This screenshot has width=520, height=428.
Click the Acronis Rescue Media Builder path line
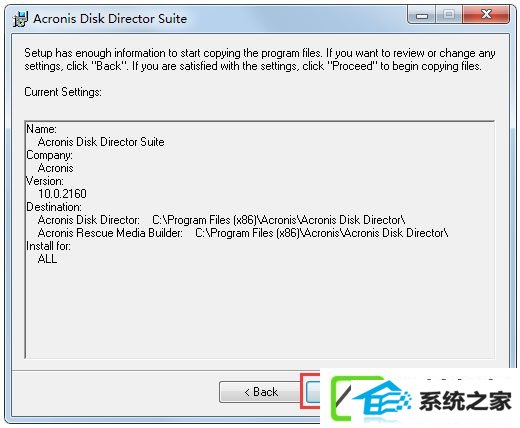pos(243,233)
